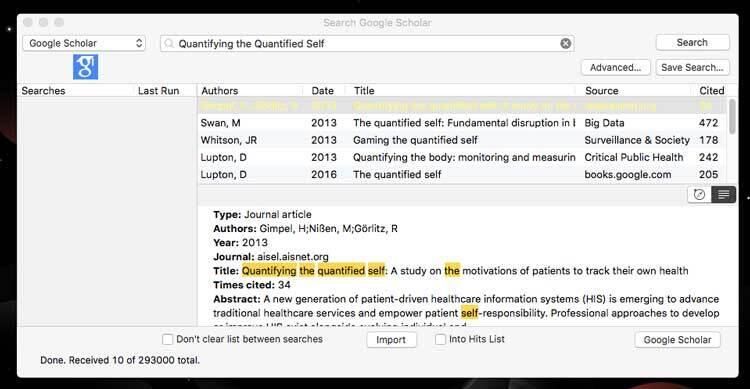Check the Into Hits List option
Image resolution: width=750 pixels, height=389 pixels.
[x=440, y=339]
